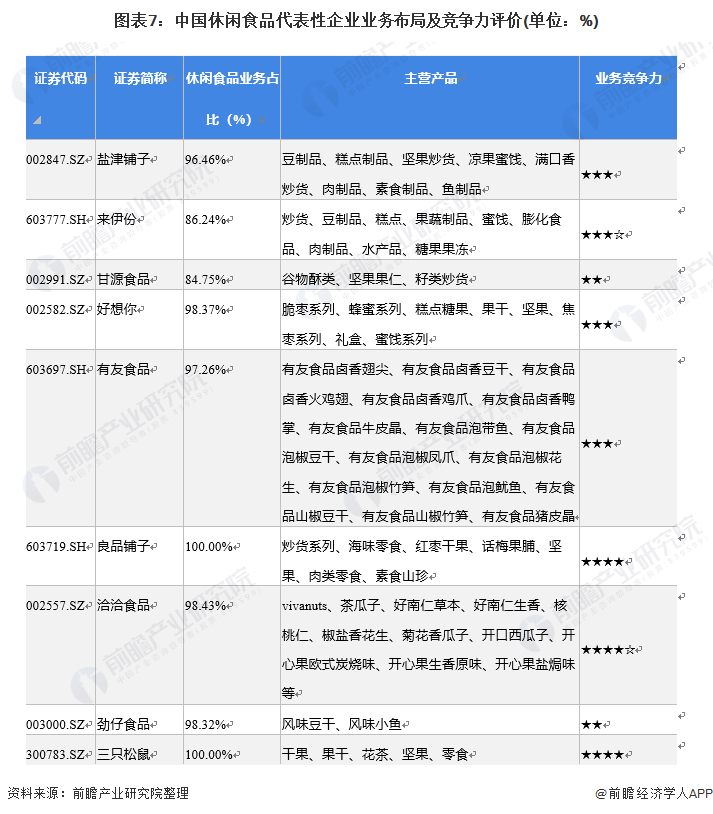
Task: Click the 100.00% value for 三只松鼠
Action: coord(209,755)
